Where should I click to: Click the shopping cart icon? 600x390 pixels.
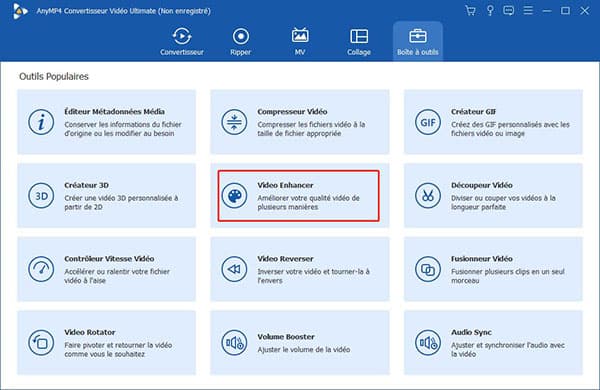[470, 11]
